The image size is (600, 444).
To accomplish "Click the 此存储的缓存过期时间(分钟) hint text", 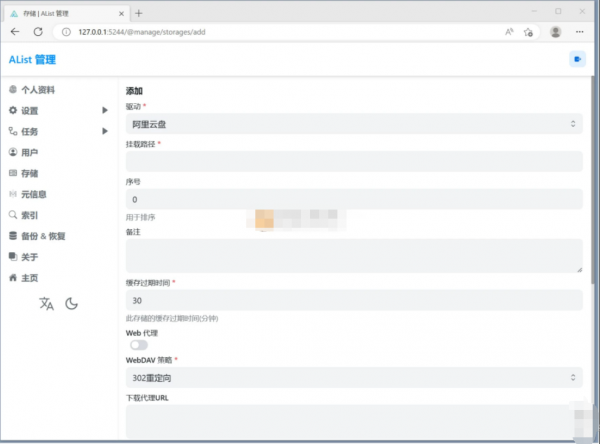I will point(172,318).
